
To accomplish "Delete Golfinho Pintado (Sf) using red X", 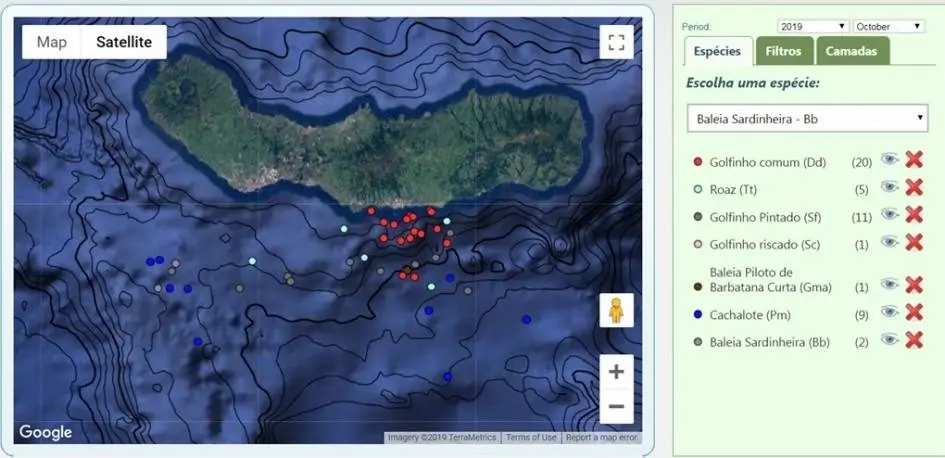I will click(913, 215).
